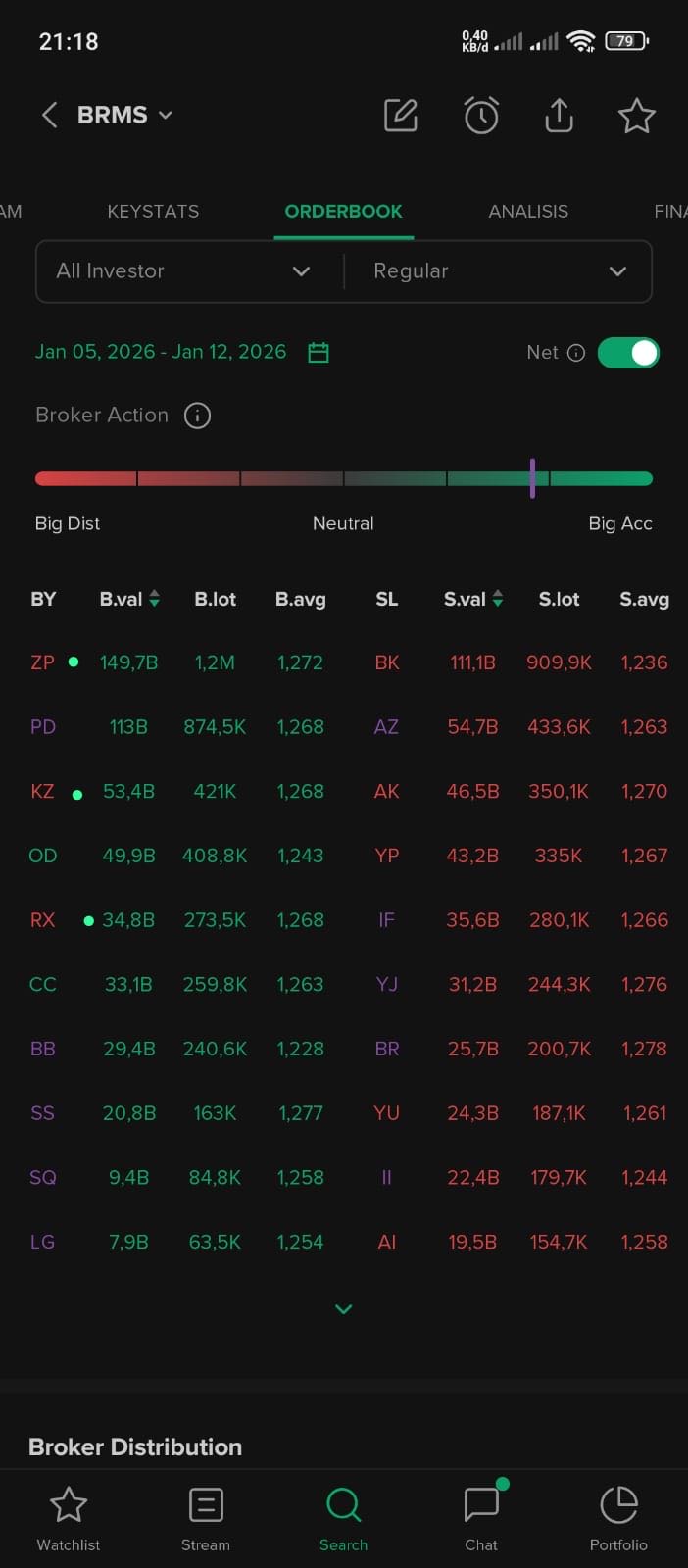
Task: Turn off the Net toggle switch
Action: click(628, 353)
